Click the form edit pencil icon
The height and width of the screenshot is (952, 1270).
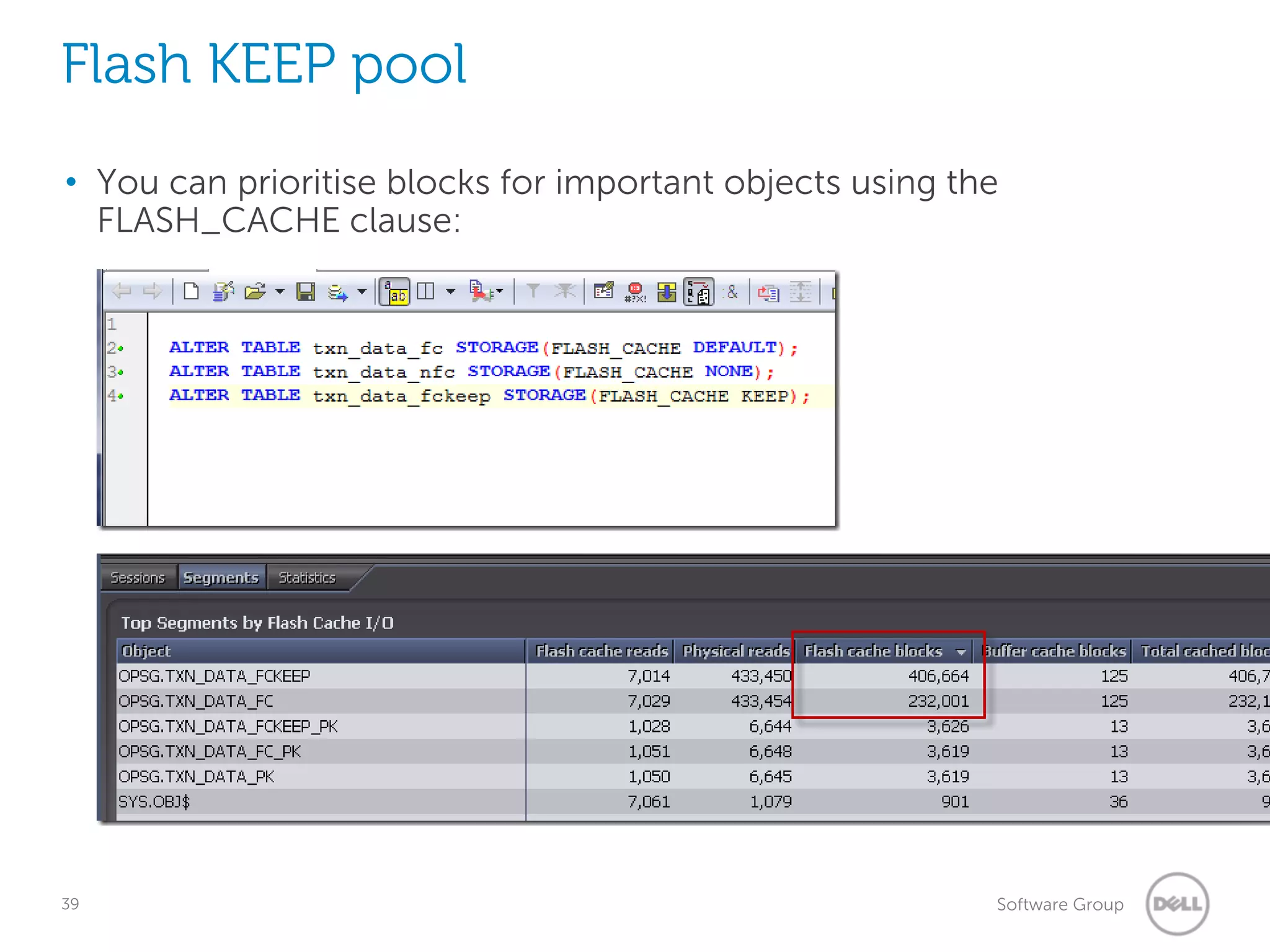tap(603, 291)
